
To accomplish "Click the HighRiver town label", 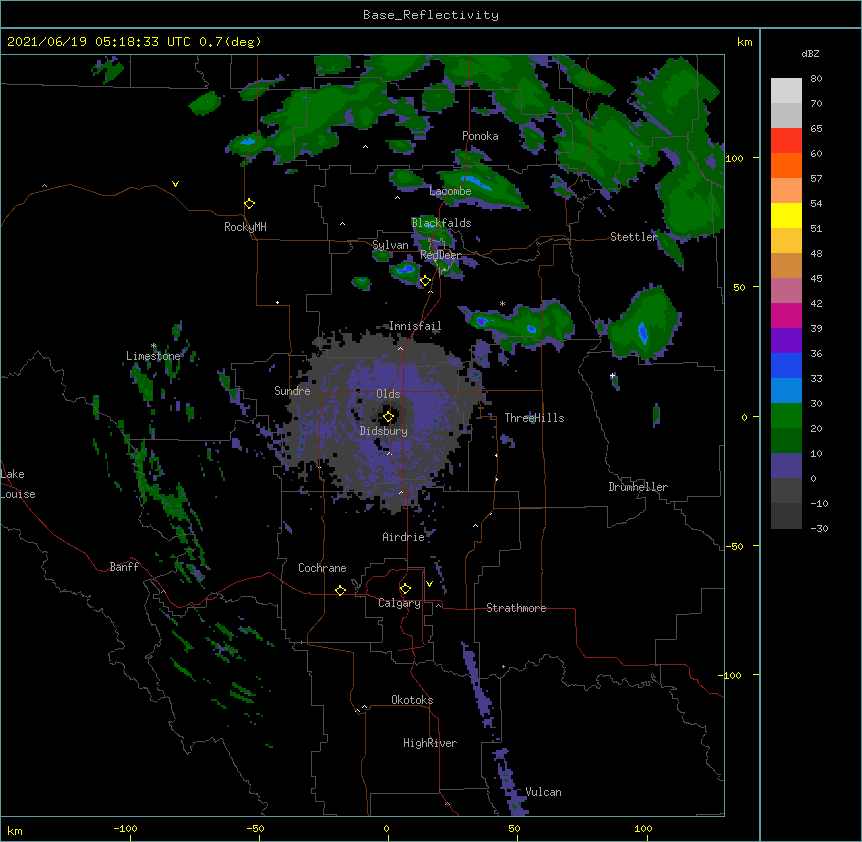I will pyautogui.click(x=430, y=743).
